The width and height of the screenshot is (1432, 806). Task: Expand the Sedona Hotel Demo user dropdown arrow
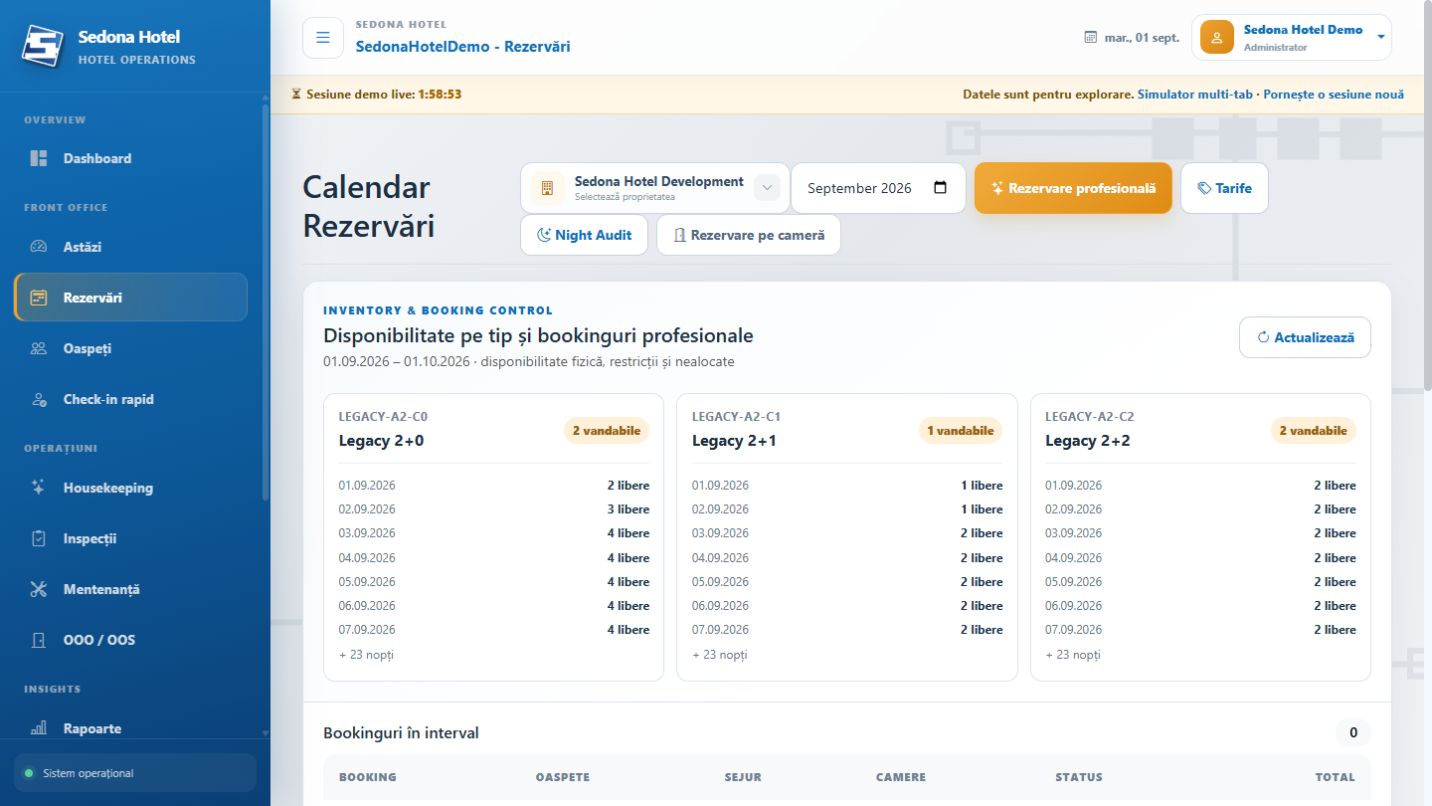coord(1381,37)
